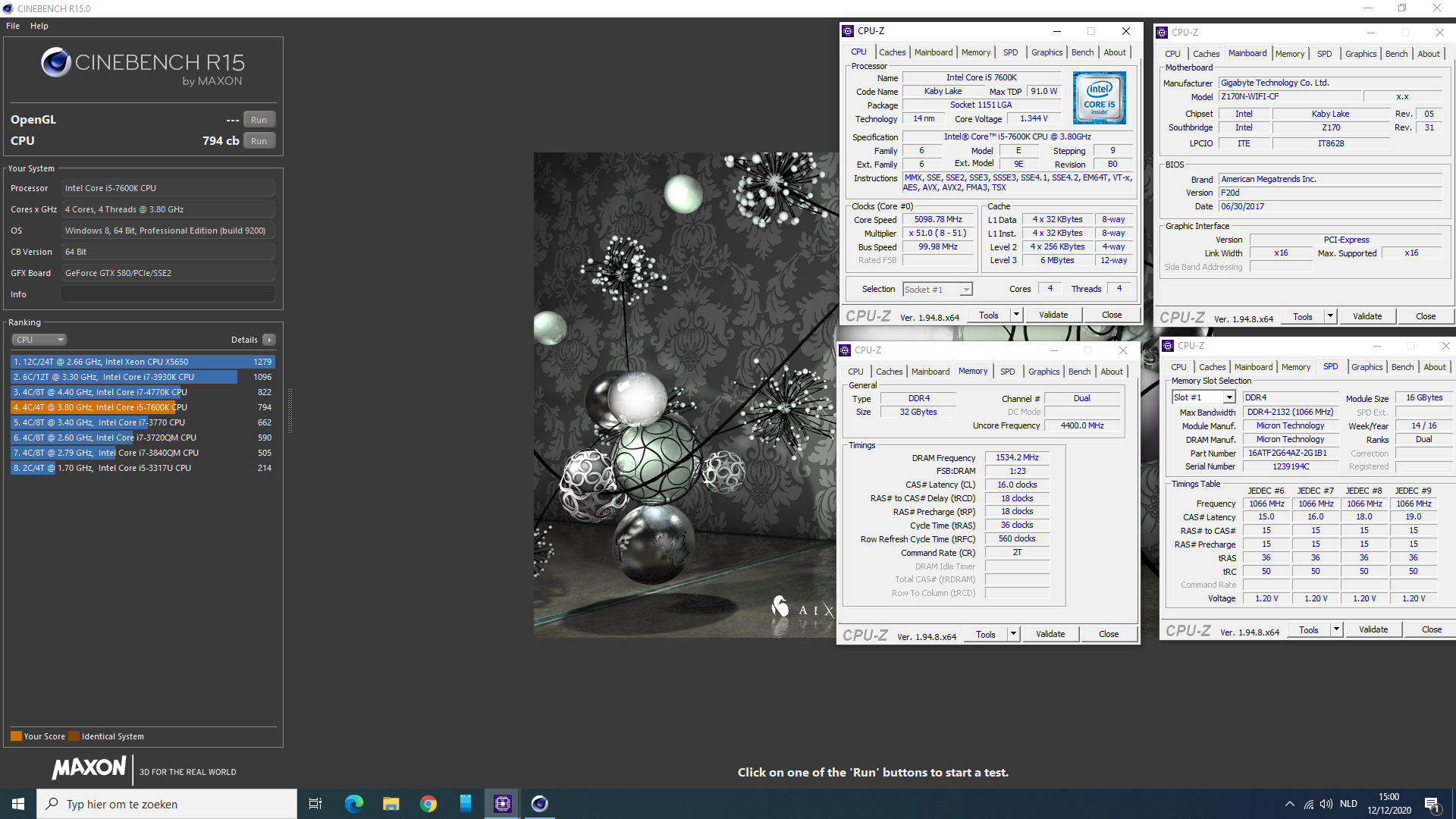
Task: Open Task View from the taskbar
Action: click(x=315, y=804)
